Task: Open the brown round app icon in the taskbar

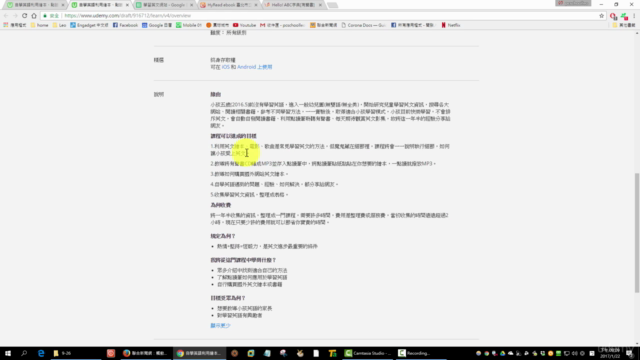Action: (x=234, y=353)
